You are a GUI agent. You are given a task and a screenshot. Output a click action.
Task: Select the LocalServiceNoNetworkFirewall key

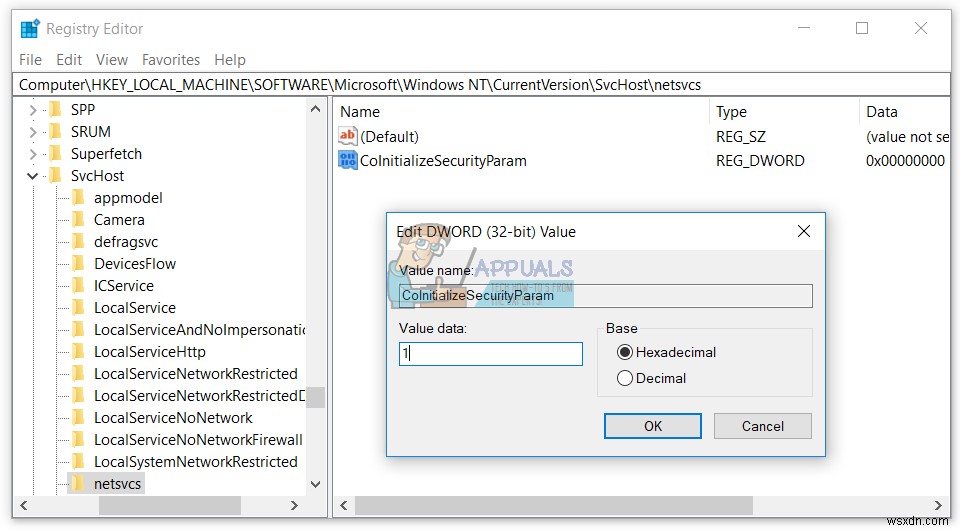[198, 440]
